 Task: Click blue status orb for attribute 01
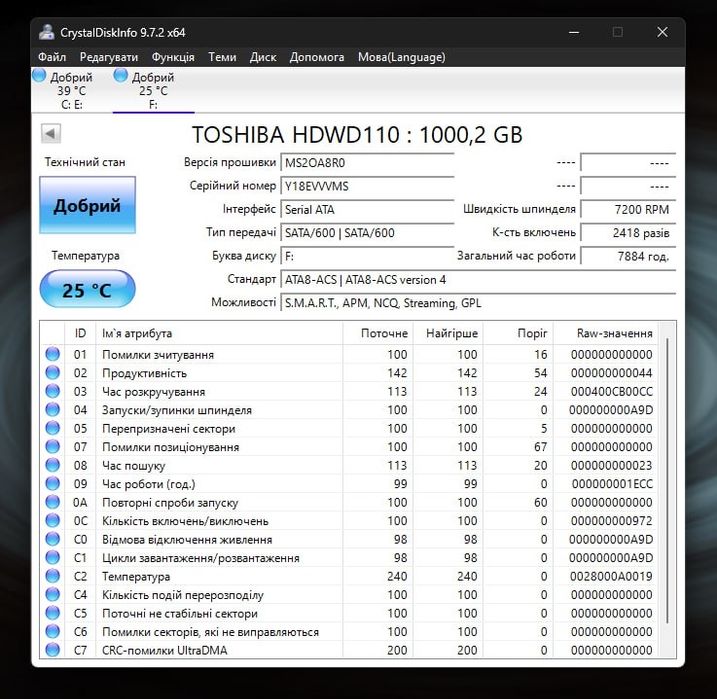click(x=53, y=354)
